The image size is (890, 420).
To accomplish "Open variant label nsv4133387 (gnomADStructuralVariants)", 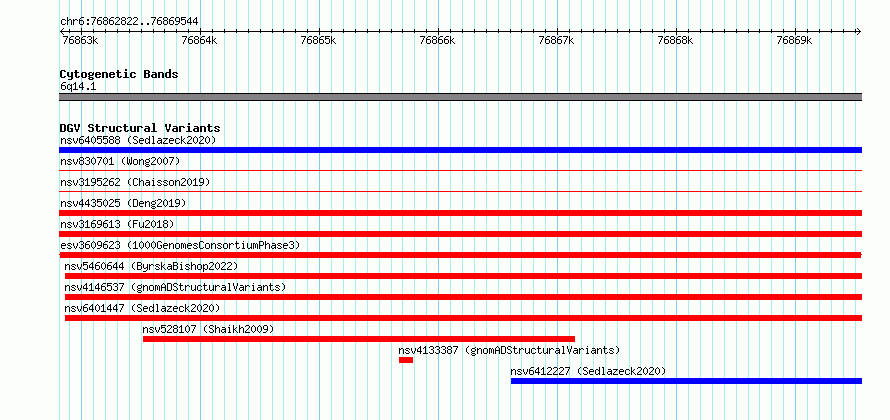I will [509, 350].
